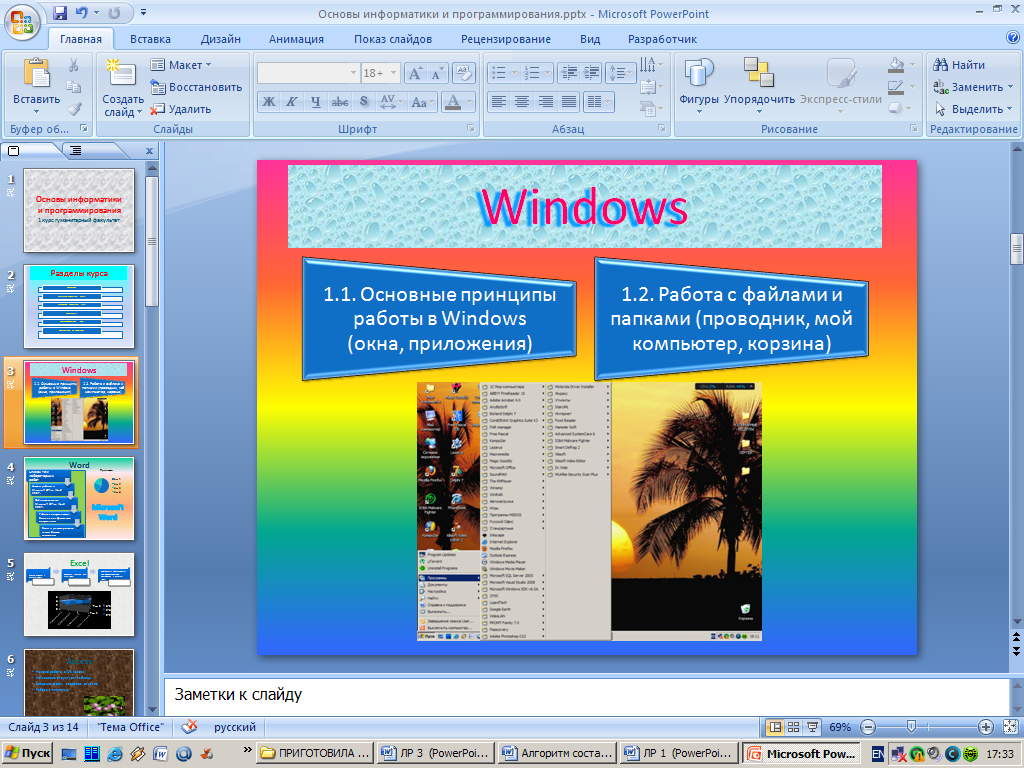Undo last action in quick access toolbar
Image resolution: width=1024 pixels, height=768 pixels.
[x=81, y=12]
